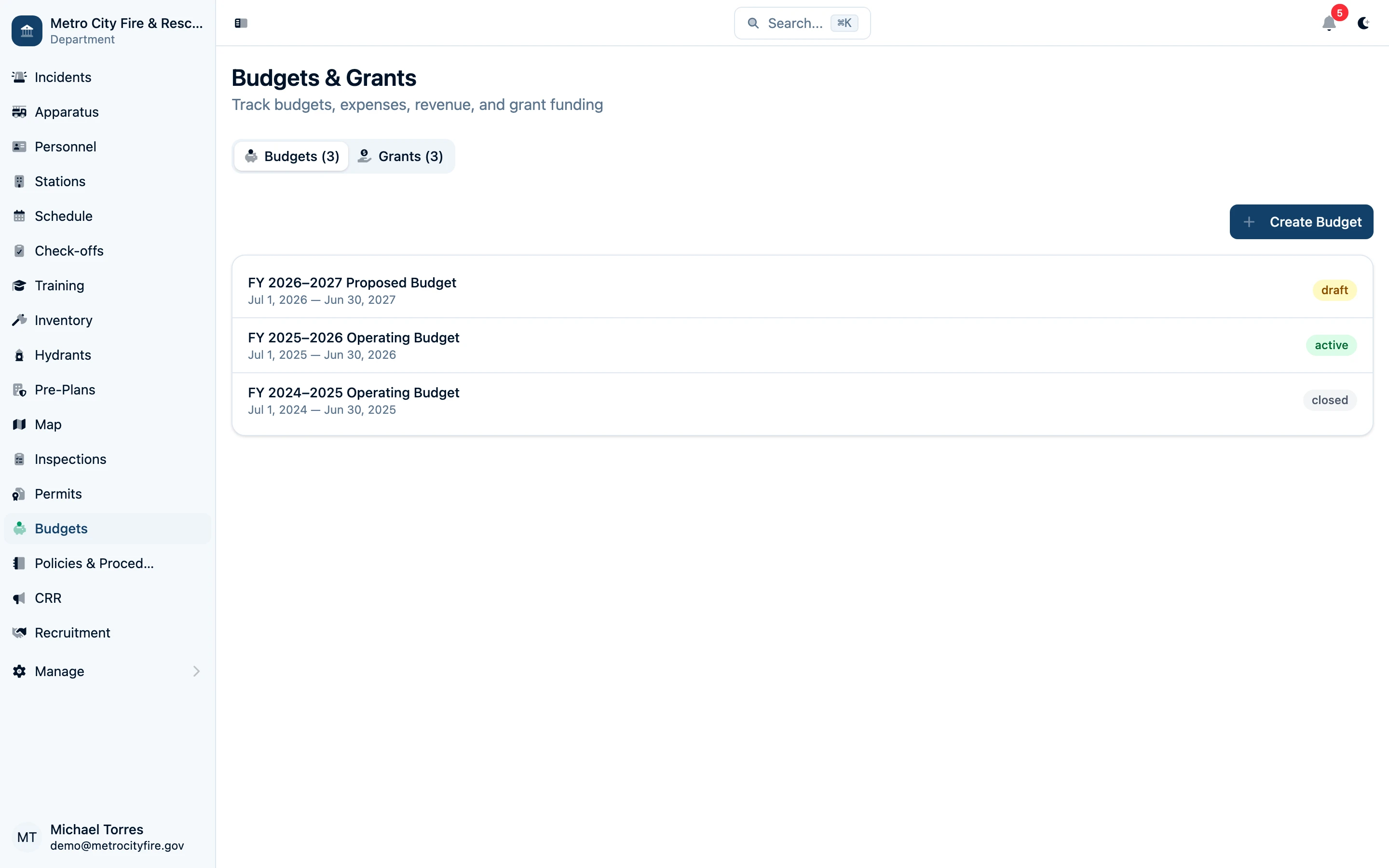Open Check-offs from the sidebar
This screenshot has width=1389, height=868.
point(68,250)
